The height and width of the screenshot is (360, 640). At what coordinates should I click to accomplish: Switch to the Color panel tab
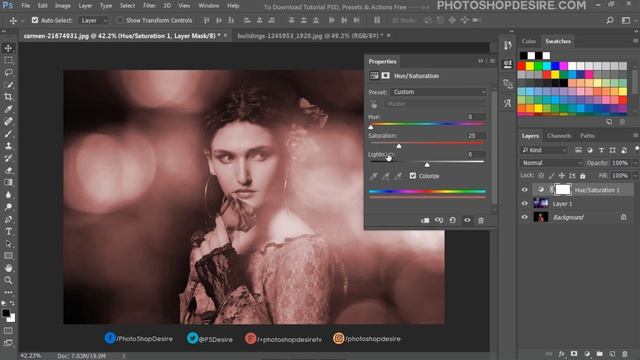(x=529, y=41)
